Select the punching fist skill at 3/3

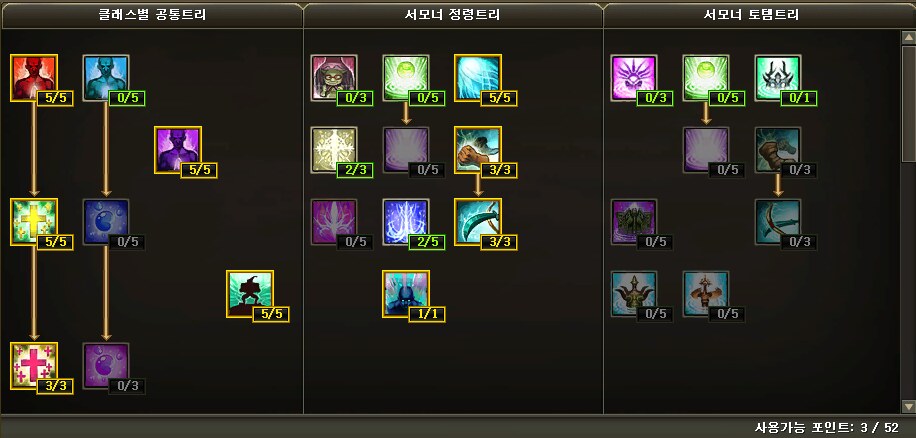pos(477,150)
